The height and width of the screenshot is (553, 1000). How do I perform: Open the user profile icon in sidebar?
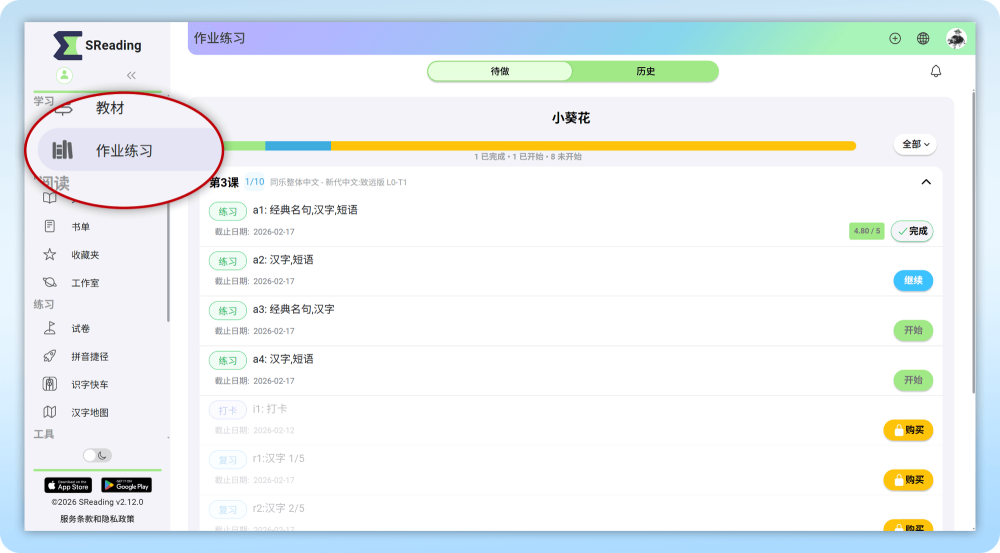(64, 75)
